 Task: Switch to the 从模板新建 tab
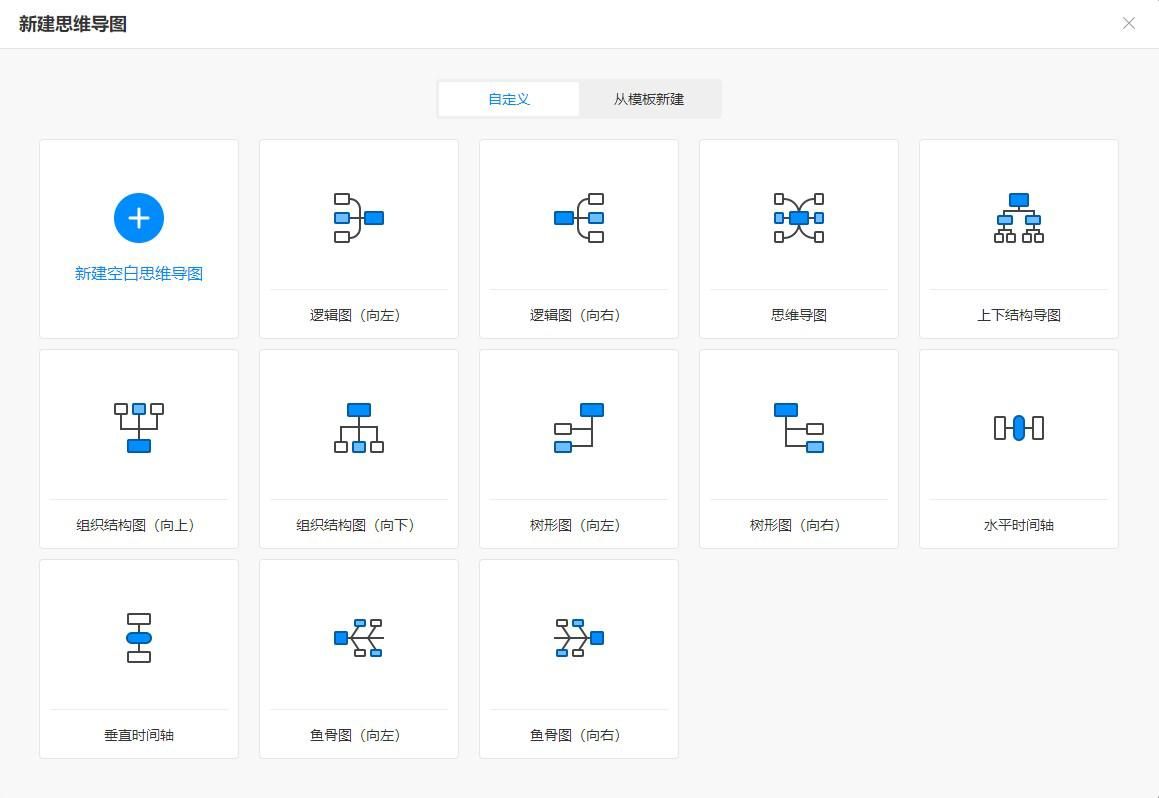649,99
